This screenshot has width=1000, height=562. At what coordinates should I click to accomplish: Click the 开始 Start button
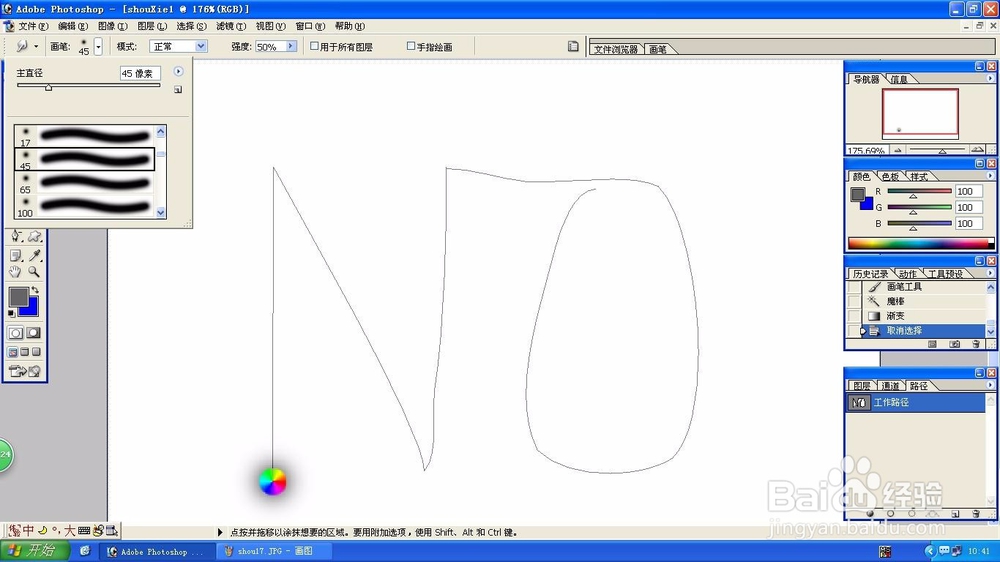click(35, 551)
